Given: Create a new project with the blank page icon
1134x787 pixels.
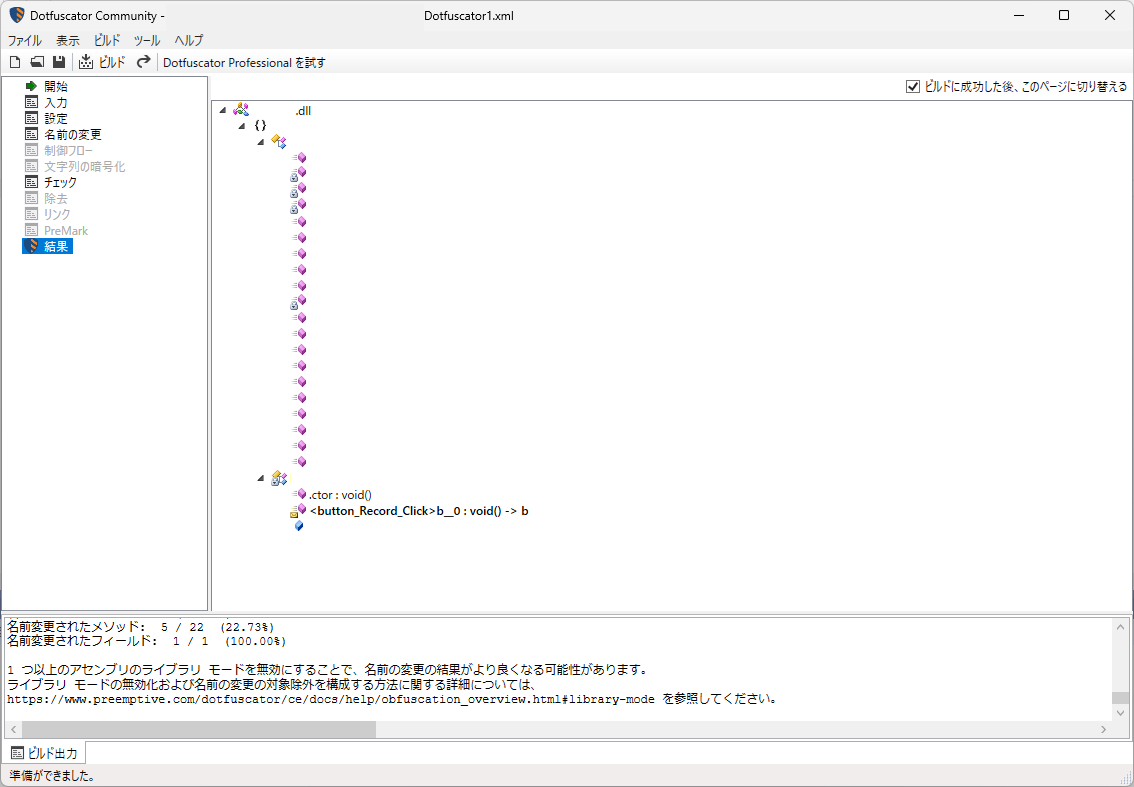Looking at the screenshot, I should (14, 62).
